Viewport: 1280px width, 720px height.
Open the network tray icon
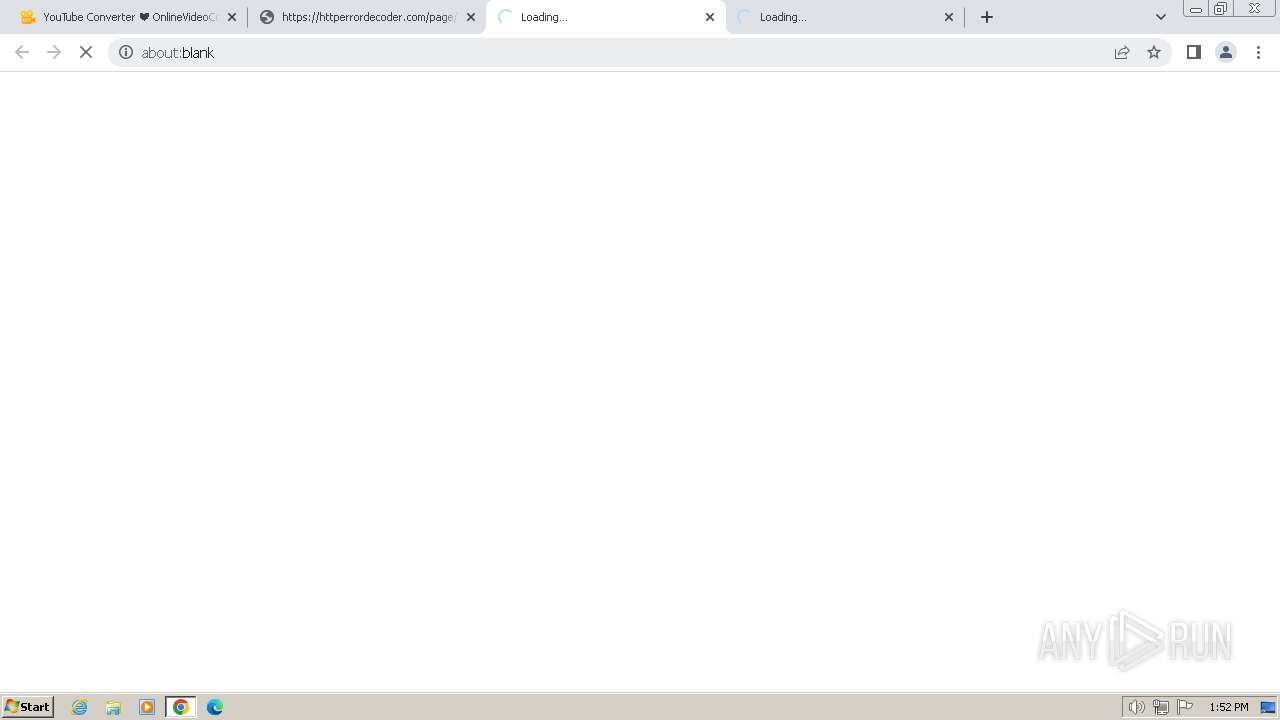[1161, 707]
